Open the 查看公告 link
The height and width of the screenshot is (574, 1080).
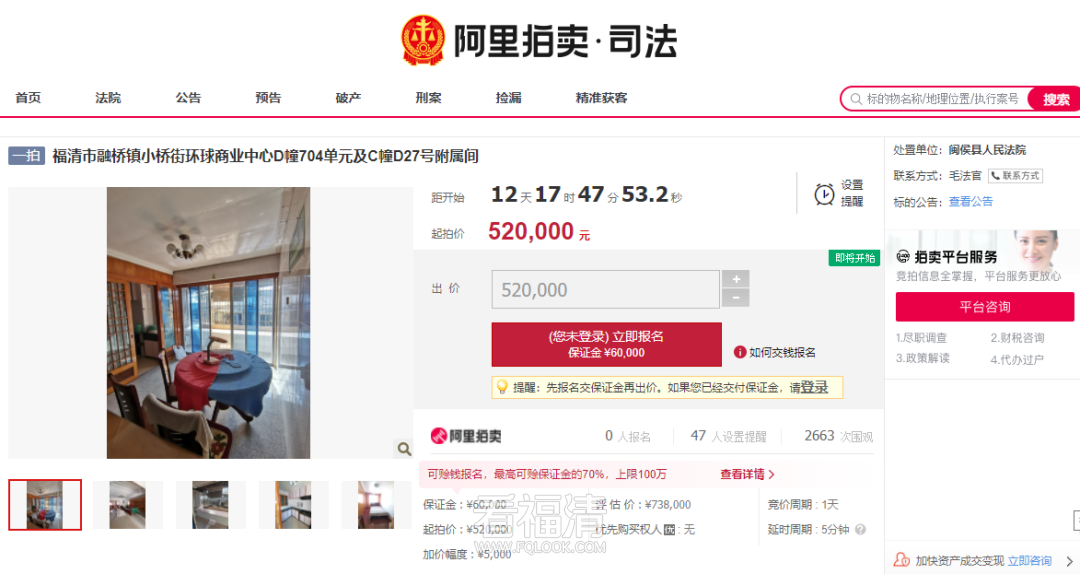tap(970, 202)
